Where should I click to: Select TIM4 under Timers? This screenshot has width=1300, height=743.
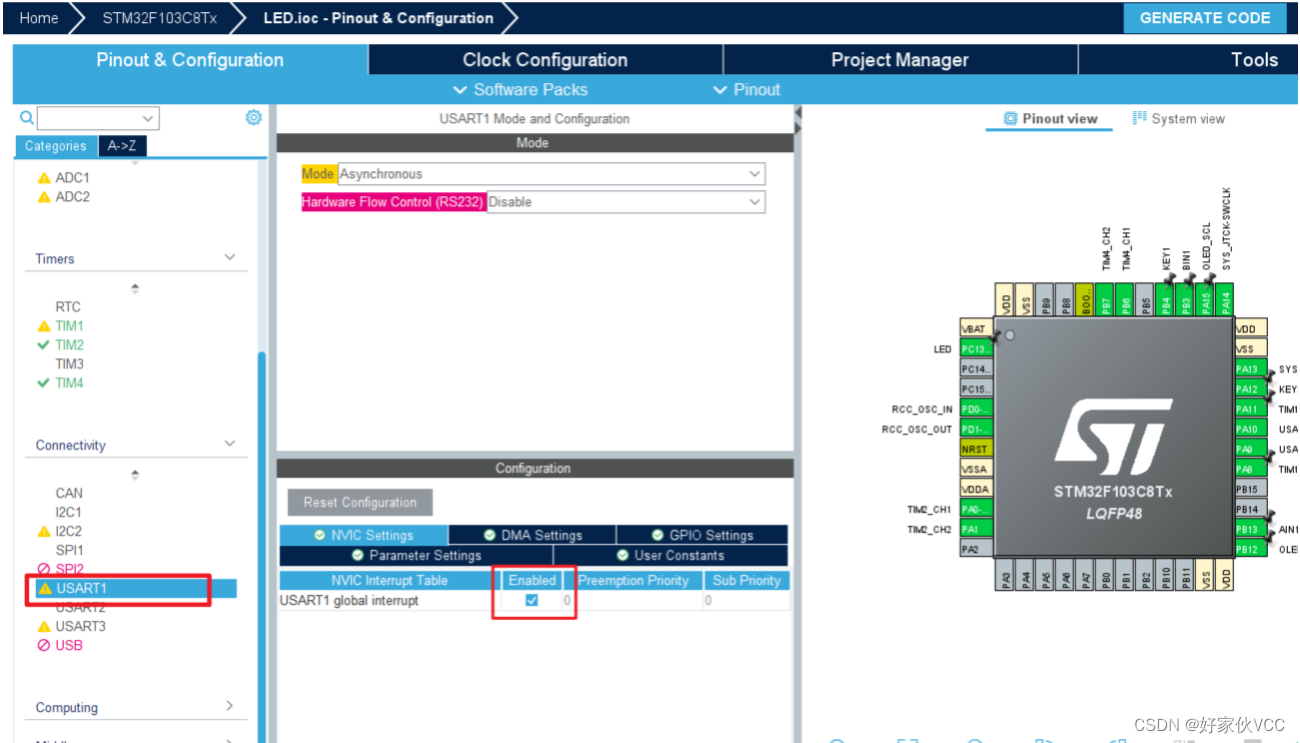[x=69, y=383]
